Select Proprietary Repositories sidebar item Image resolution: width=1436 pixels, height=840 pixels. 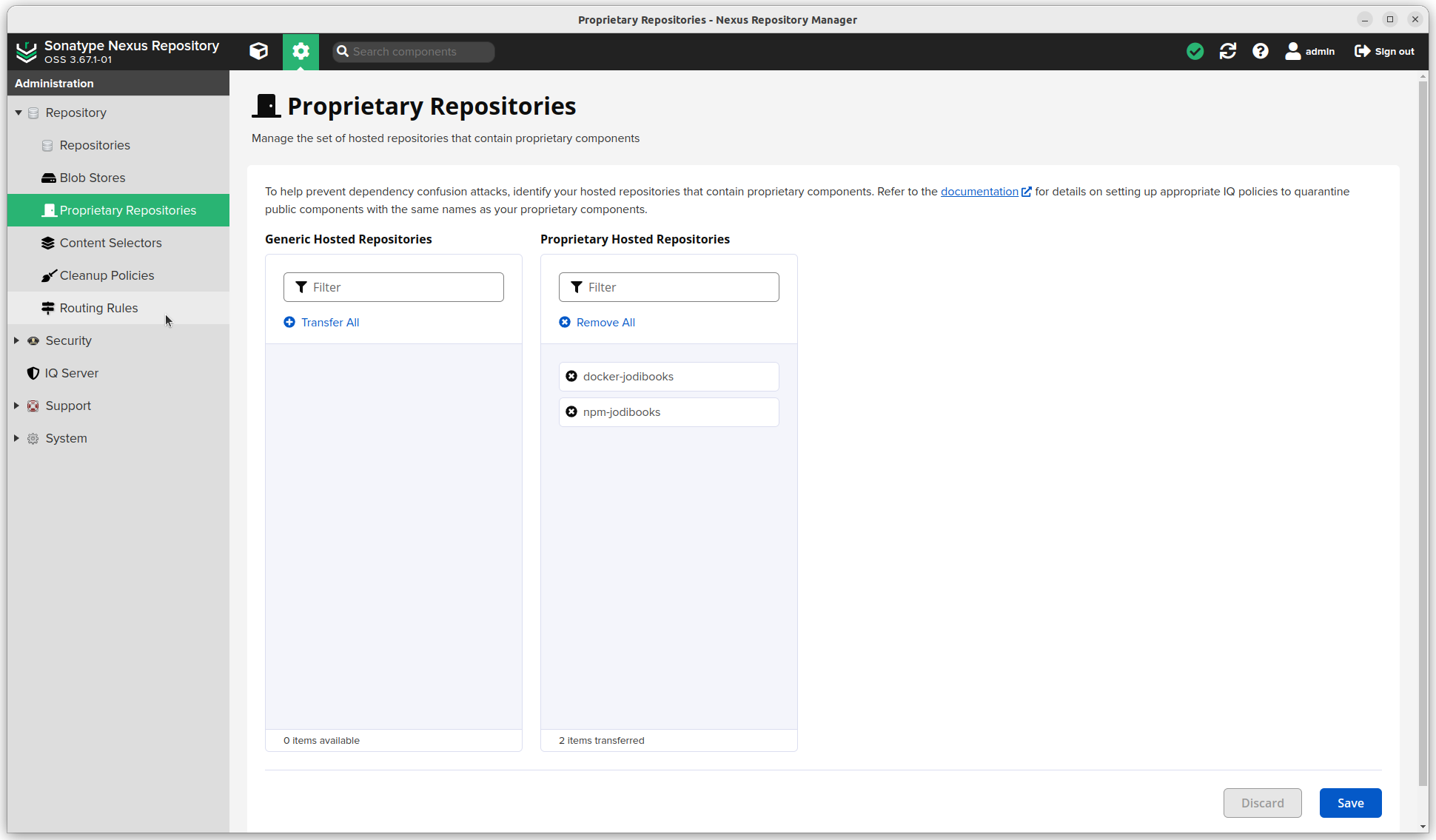coord(118,210)
